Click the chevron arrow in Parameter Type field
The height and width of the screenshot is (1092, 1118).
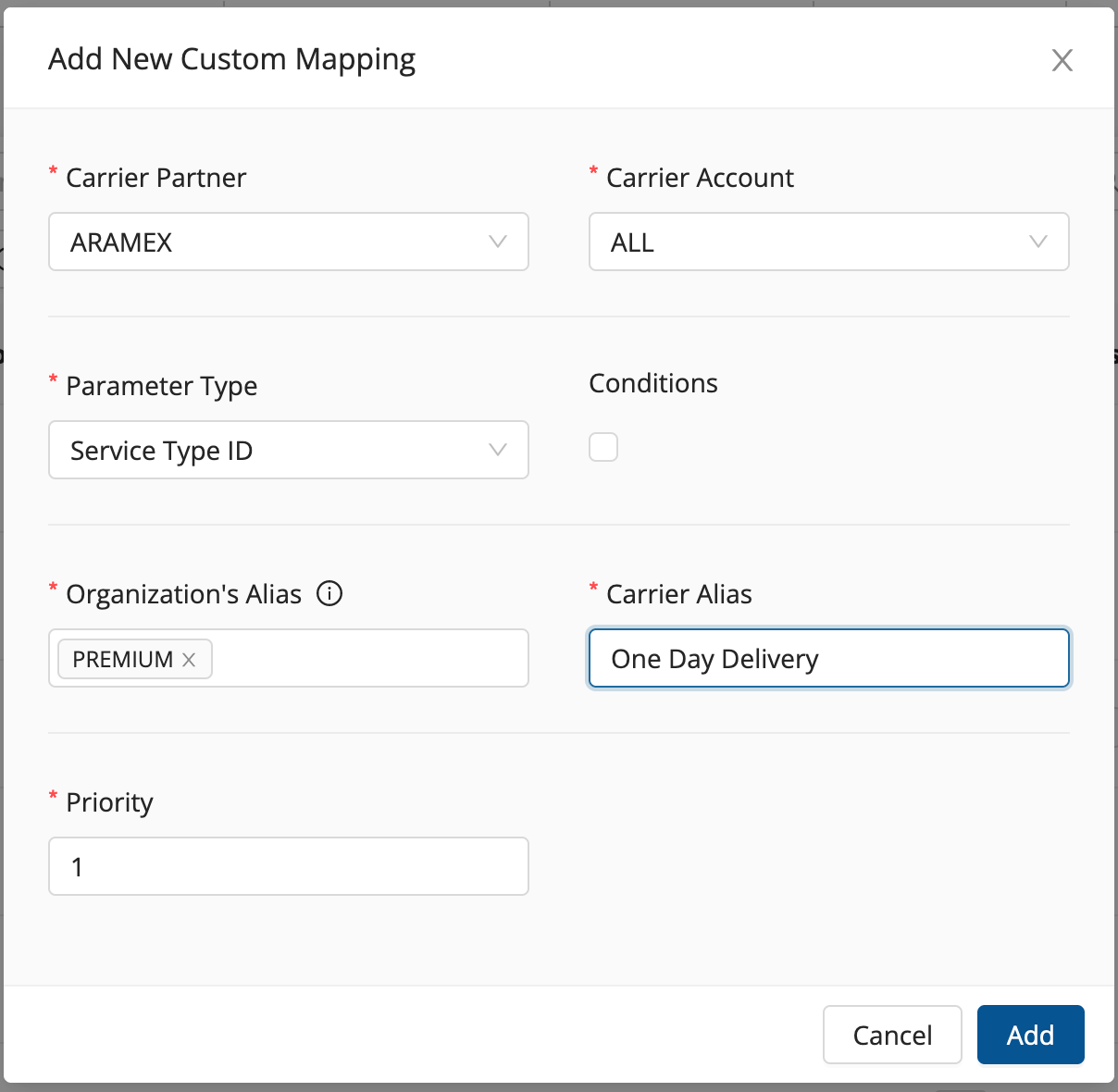point(497,450)
